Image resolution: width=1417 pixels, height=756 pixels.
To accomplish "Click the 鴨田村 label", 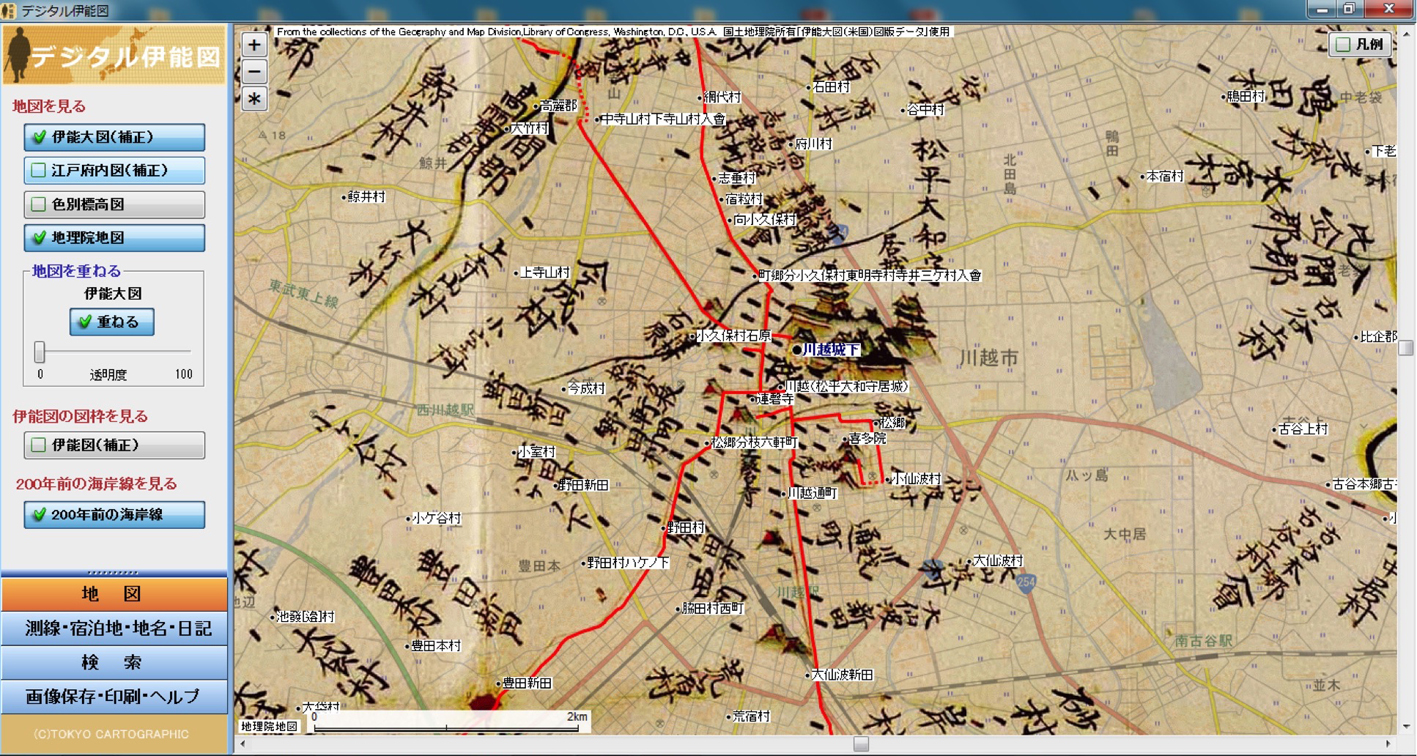I will pyautogui.click(x=1246, y=97).
